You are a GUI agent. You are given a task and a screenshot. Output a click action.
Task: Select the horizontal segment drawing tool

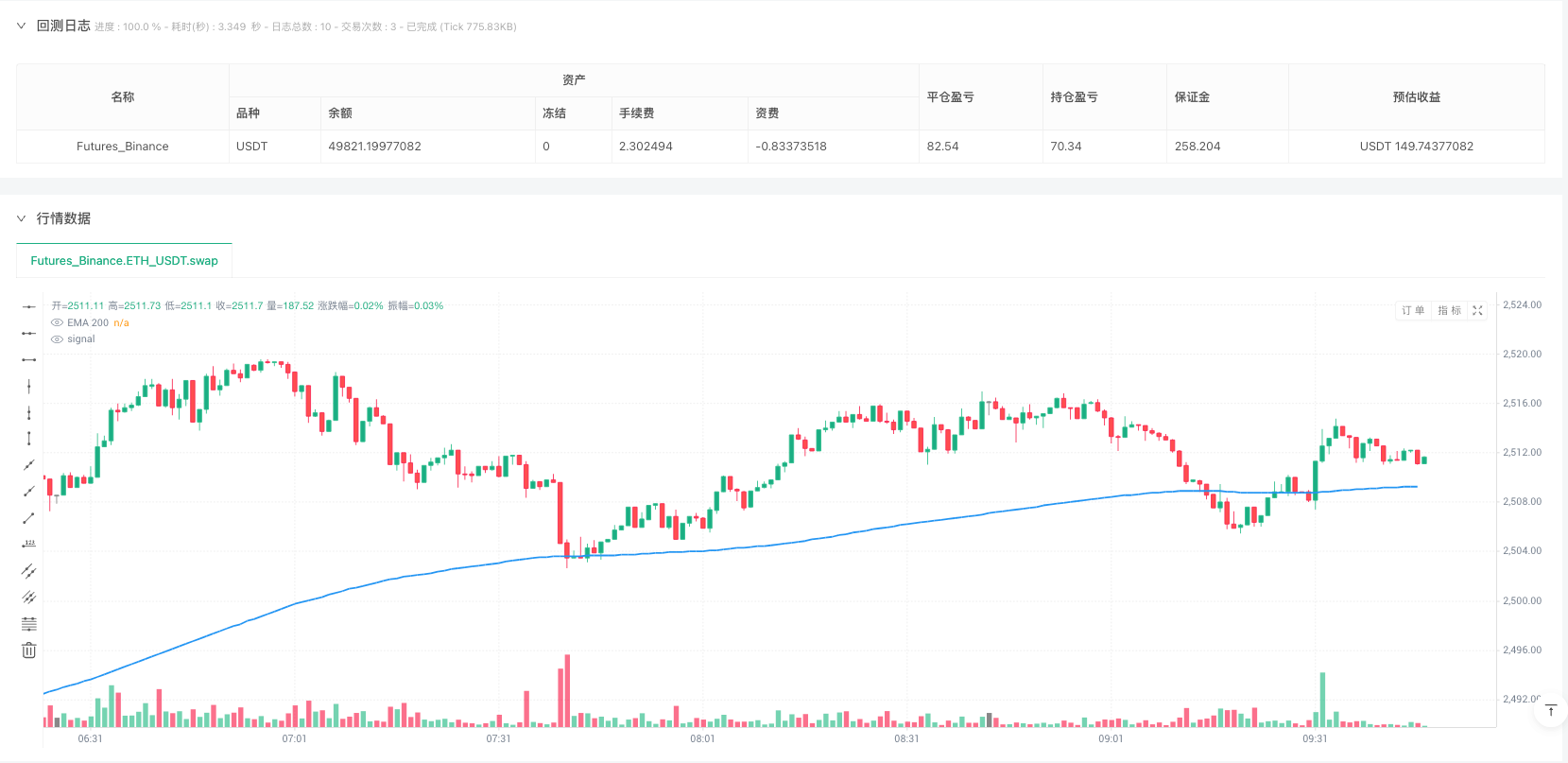29,359
